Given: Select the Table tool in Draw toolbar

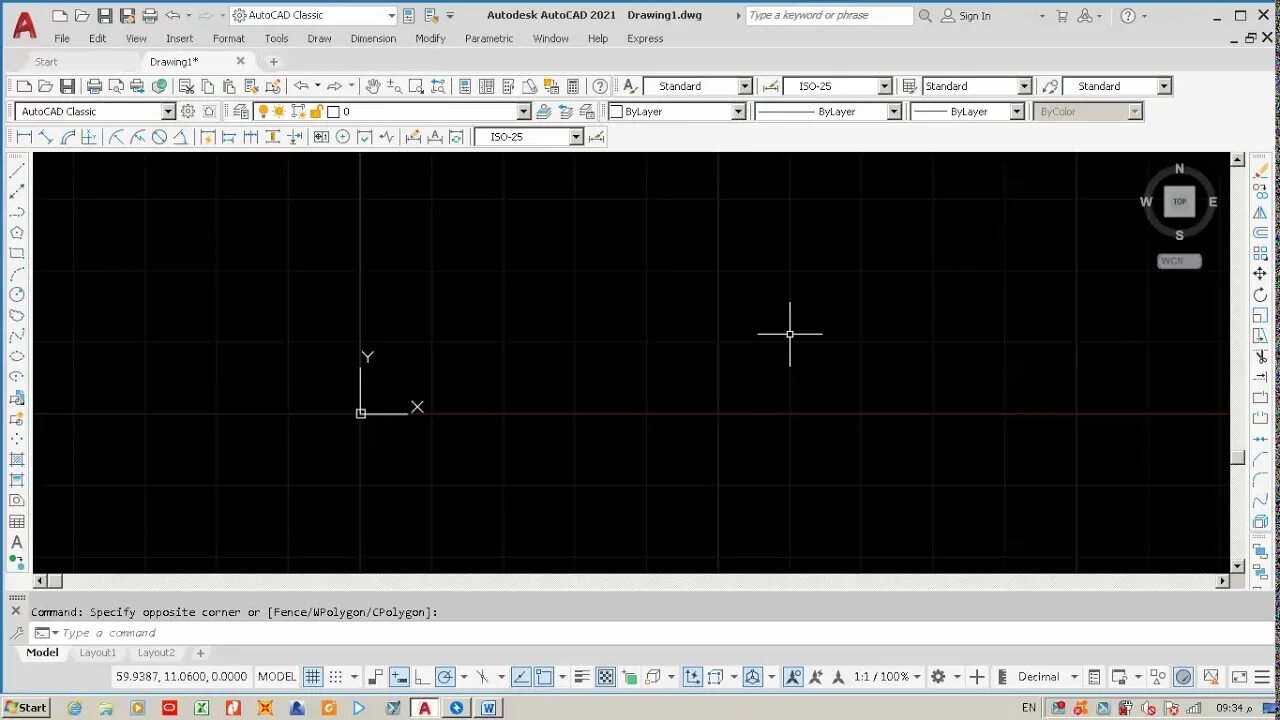Looking at the screenshot, I should tap(17, 521).
